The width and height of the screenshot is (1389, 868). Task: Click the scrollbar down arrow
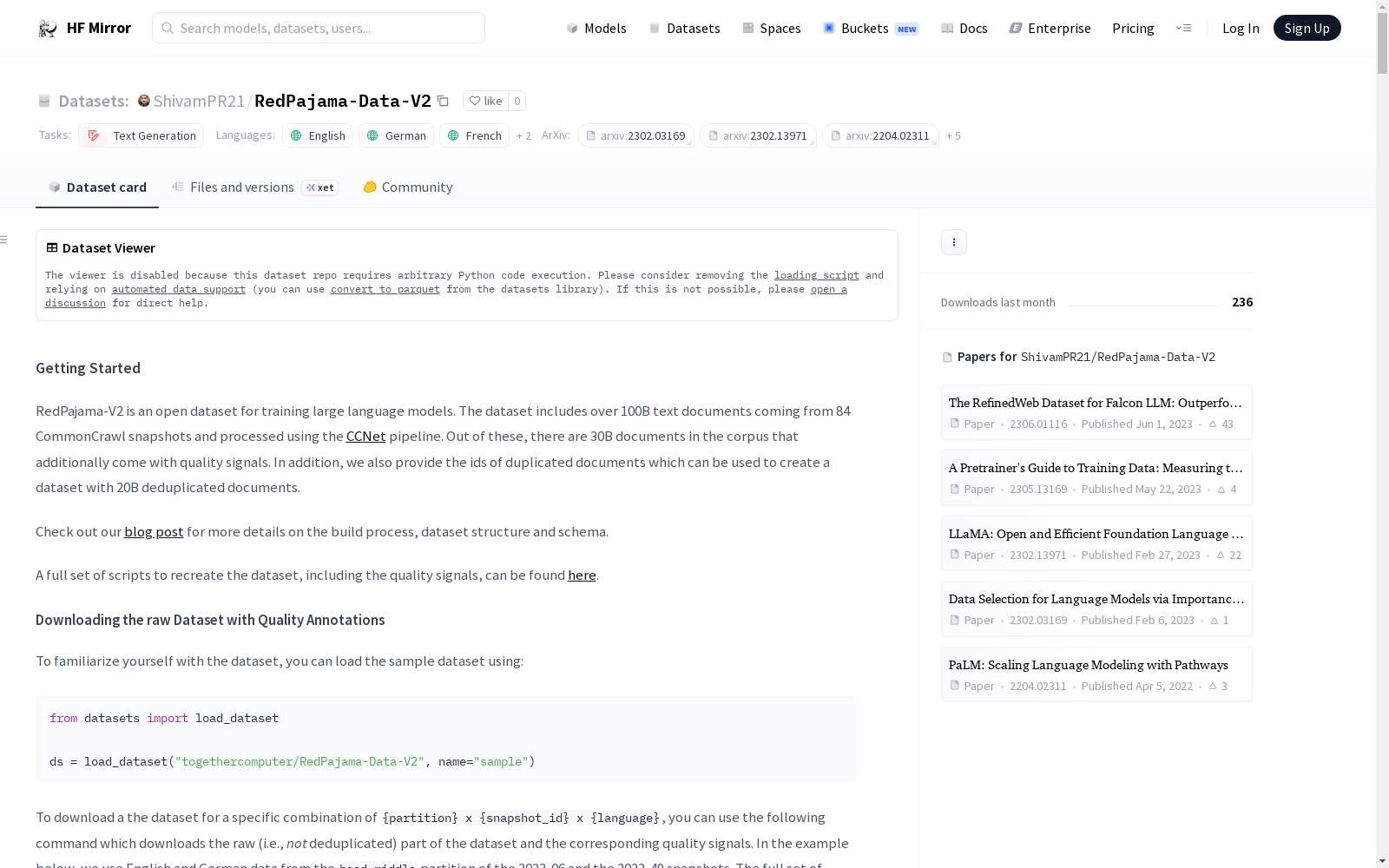click(x=1382, y=861)
